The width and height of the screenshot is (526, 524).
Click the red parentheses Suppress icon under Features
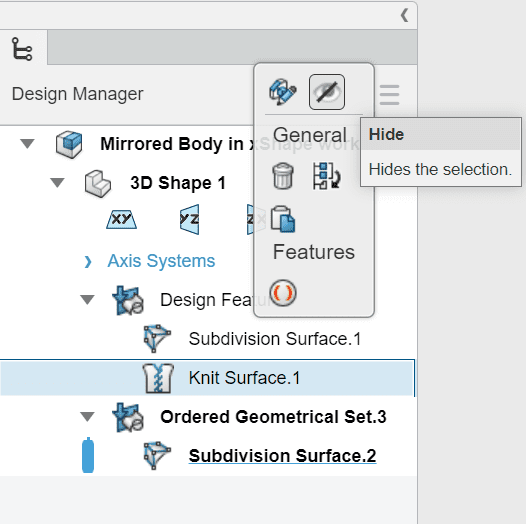point(283,293)
